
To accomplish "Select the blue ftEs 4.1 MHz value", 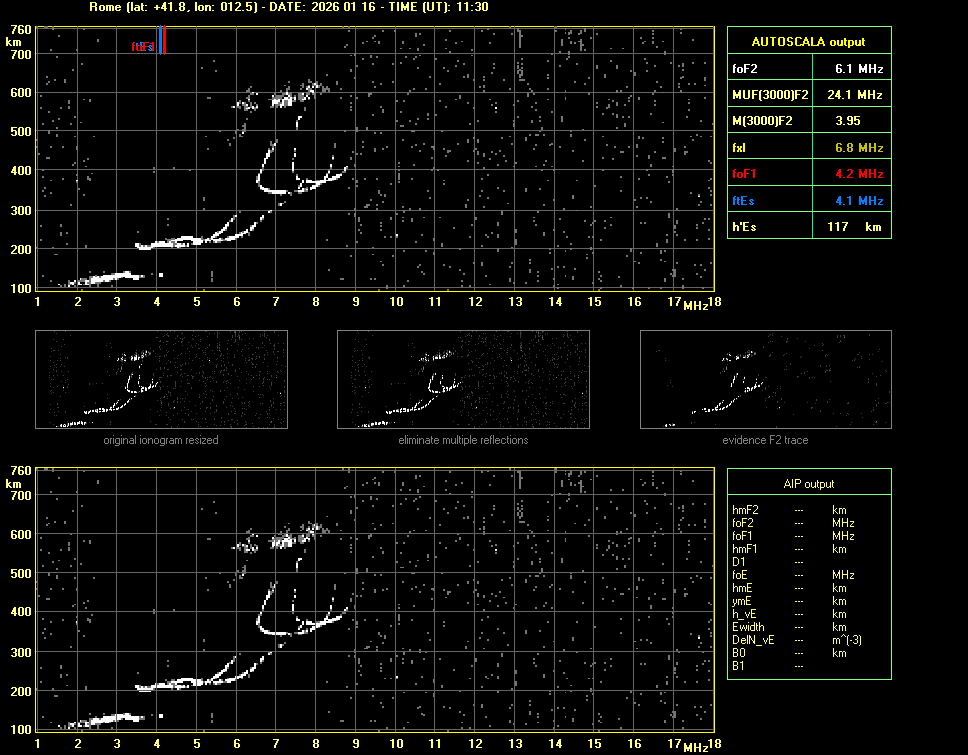I will 859,201.
